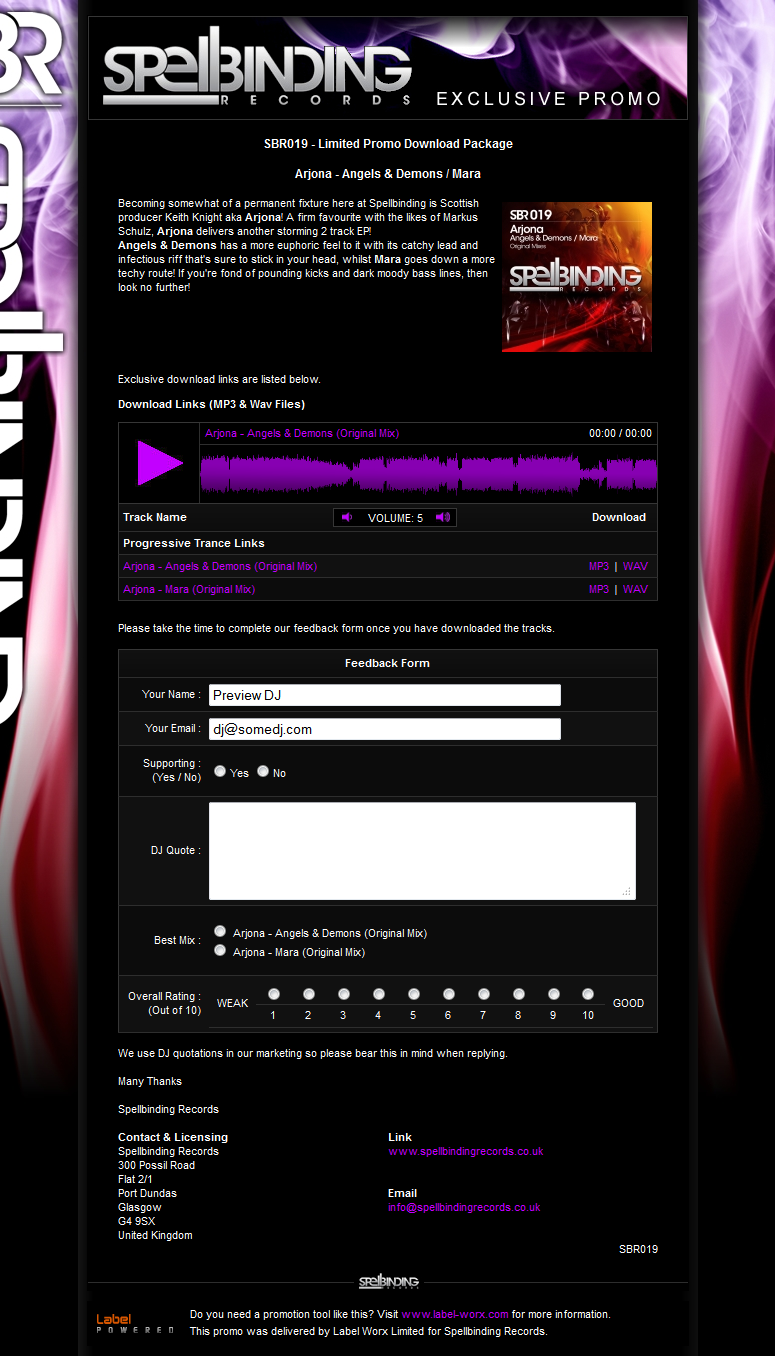This screenshot has height=1356, width=775.
Task: Rate the release 8 out of 10
Action: point(519,994)
